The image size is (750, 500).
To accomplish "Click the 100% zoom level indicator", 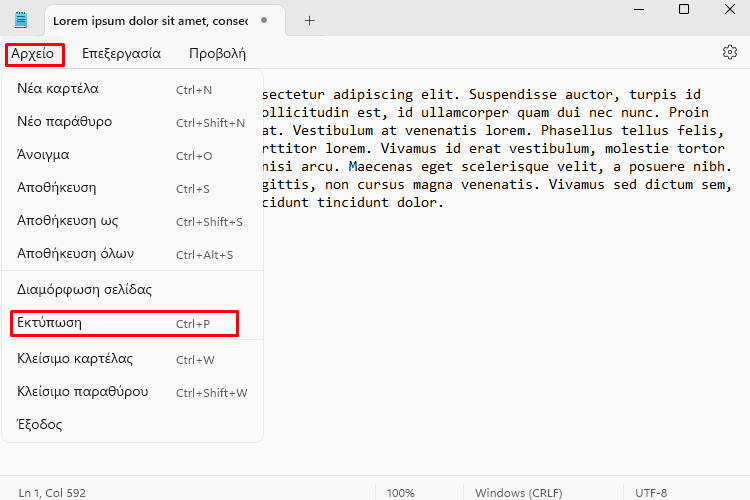I will [x=401, y=492].
